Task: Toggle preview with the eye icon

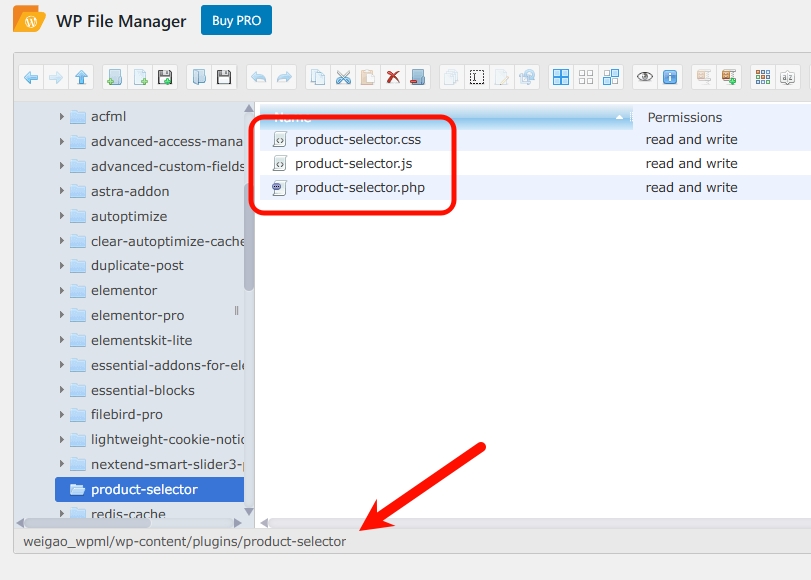Action: [x=644, y=78]
